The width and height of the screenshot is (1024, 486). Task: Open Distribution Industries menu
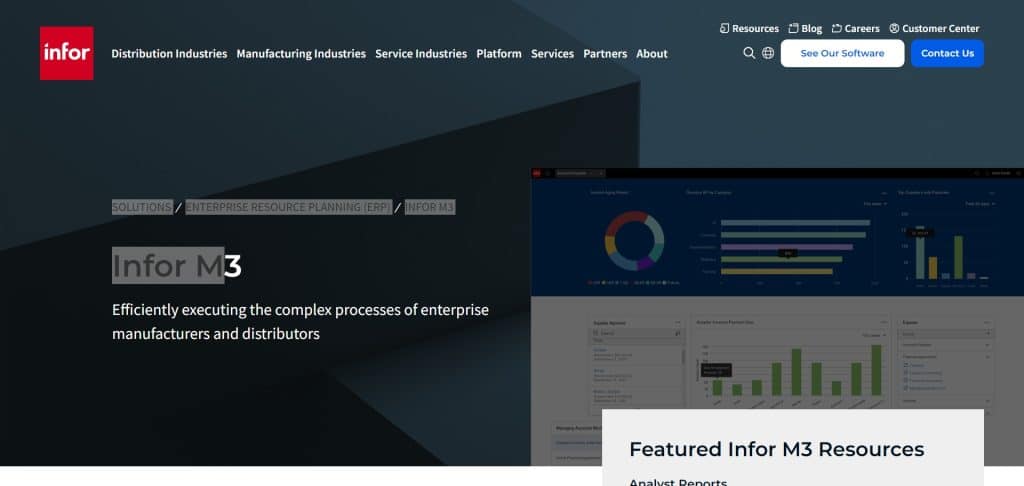(x=169, y=54)
